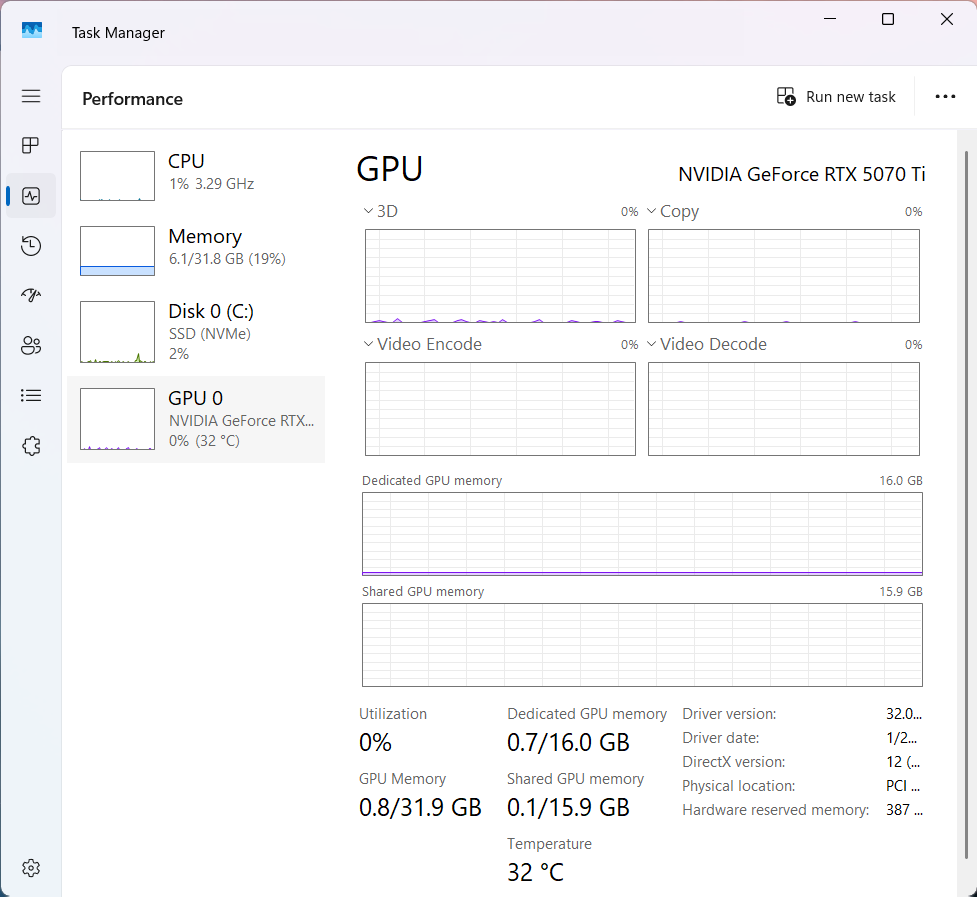The height and width of the screenshot is (897, 977).
Task: Click the Video Encode usage graph
Action: [x=500, y=409]
